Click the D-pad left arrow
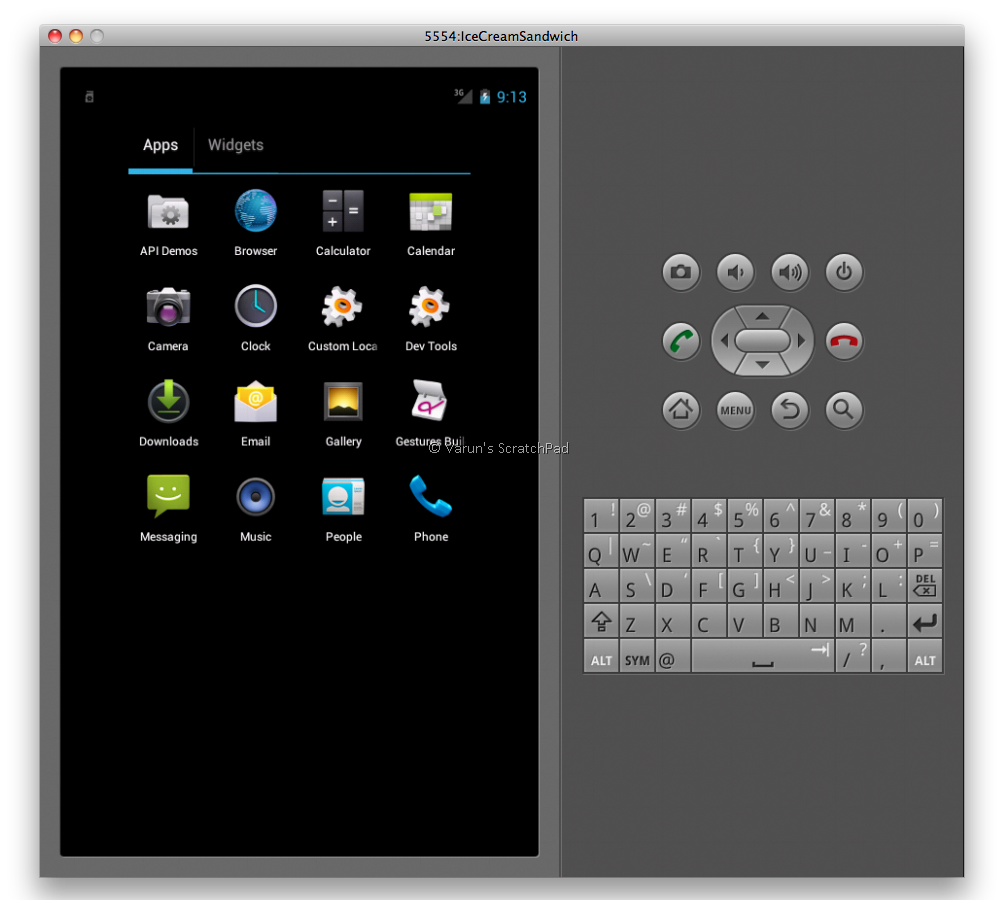1004x900 pixels. click(x=724, y=341)
